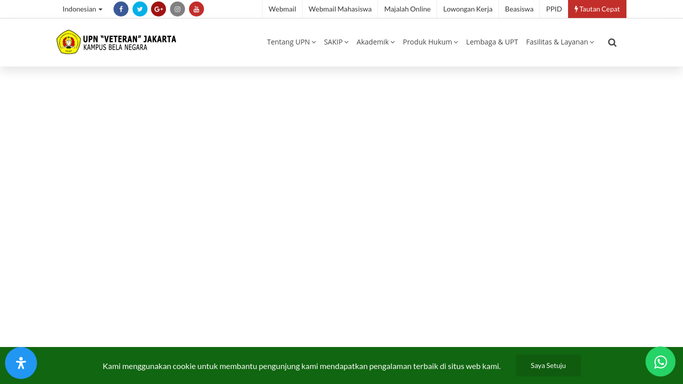The height and width of the screenshot is (384, 683).
Task: Expand the Produk Hukum menu
Action: [x=430, y=42]
